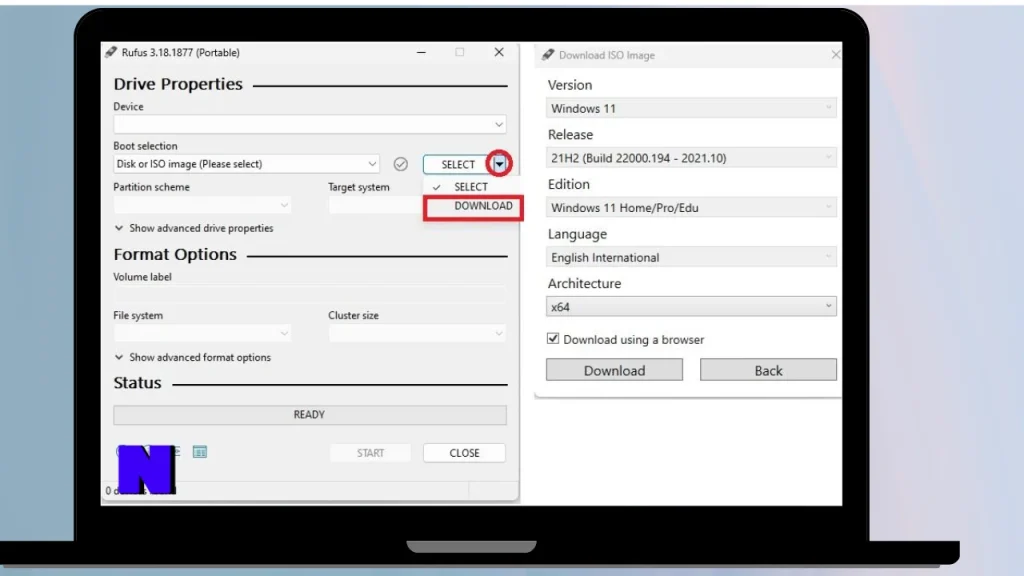Open the Language dropdown English International

[x=691, y=257]
